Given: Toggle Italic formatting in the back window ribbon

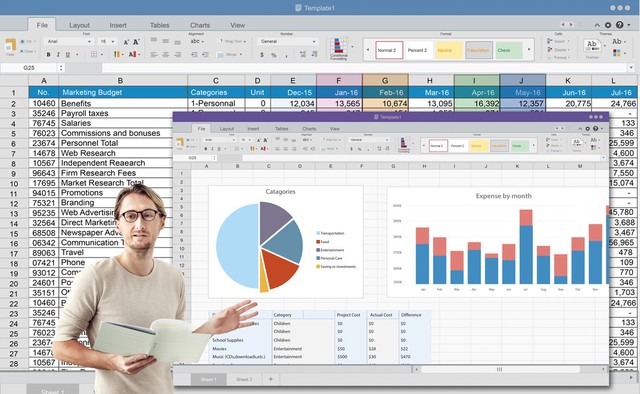Looking at the screenshot, I should coord(58,54).
